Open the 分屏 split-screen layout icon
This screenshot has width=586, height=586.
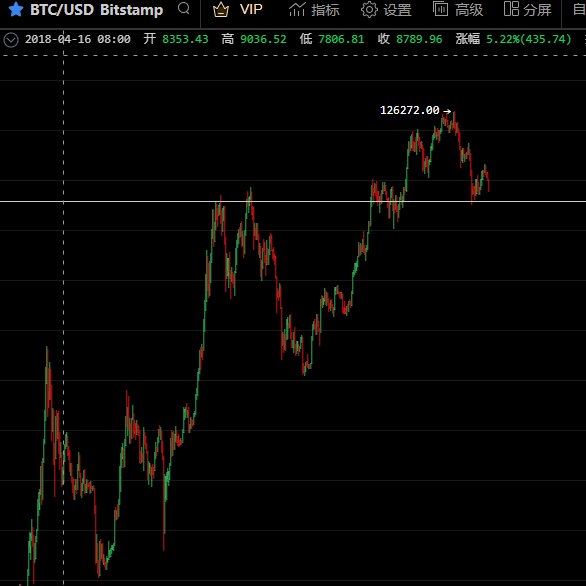click(x=511, y=9)
